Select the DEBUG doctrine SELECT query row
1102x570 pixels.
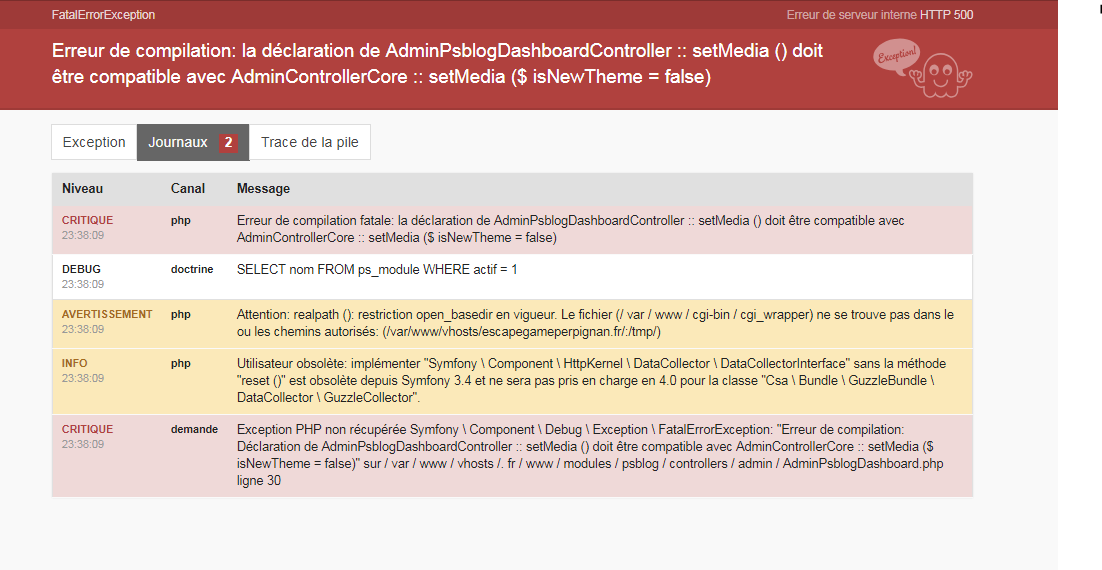tap(512, 277)
